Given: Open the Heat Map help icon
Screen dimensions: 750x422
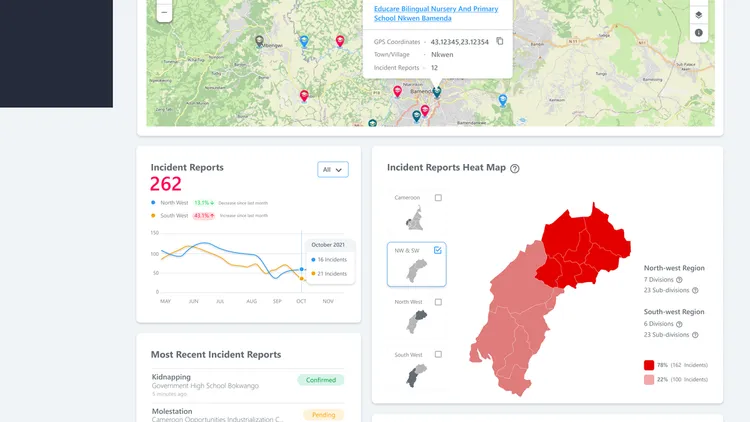Looking at the screenshot, I should 515,168.
